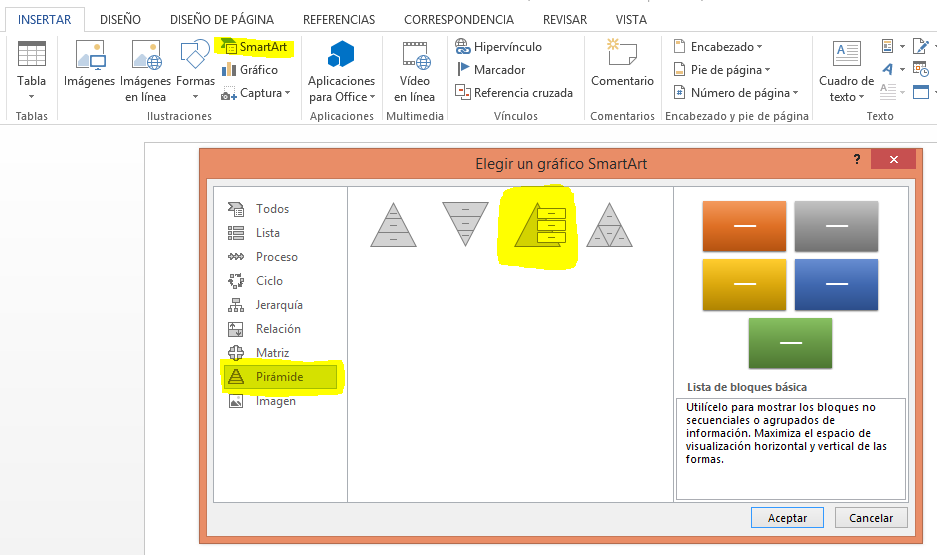This screenshot has height=555, width=937.
Task: Go to the REFERENCIAS tab
Action: 339,20
